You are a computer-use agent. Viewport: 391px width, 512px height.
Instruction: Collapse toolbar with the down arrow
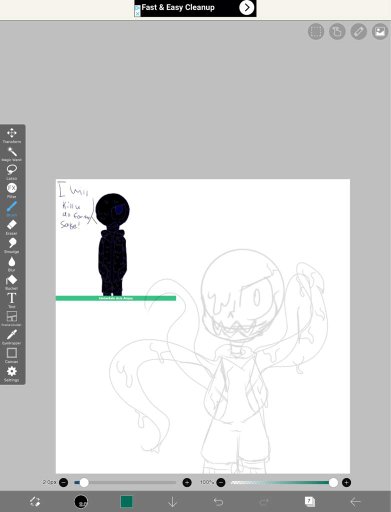pos(172,502)
